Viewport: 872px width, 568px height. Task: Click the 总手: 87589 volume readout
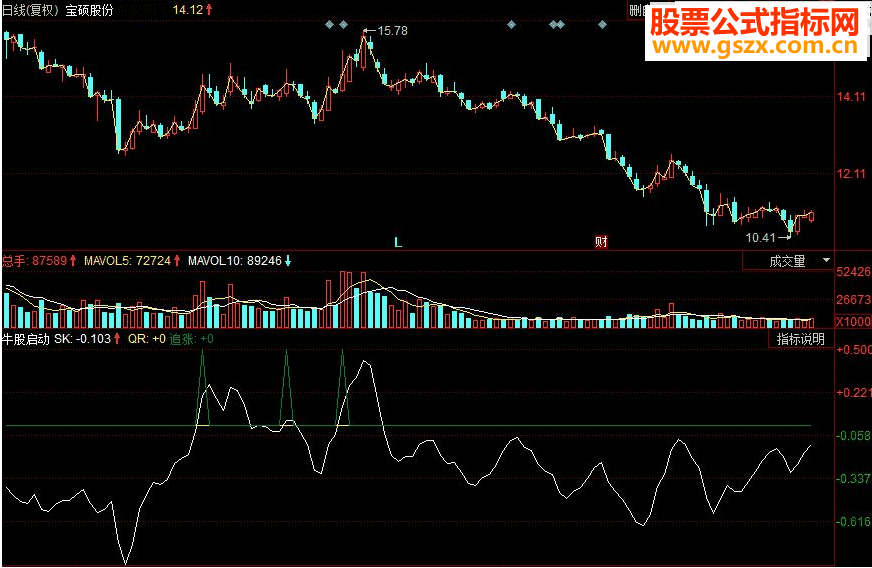[34, 260]
